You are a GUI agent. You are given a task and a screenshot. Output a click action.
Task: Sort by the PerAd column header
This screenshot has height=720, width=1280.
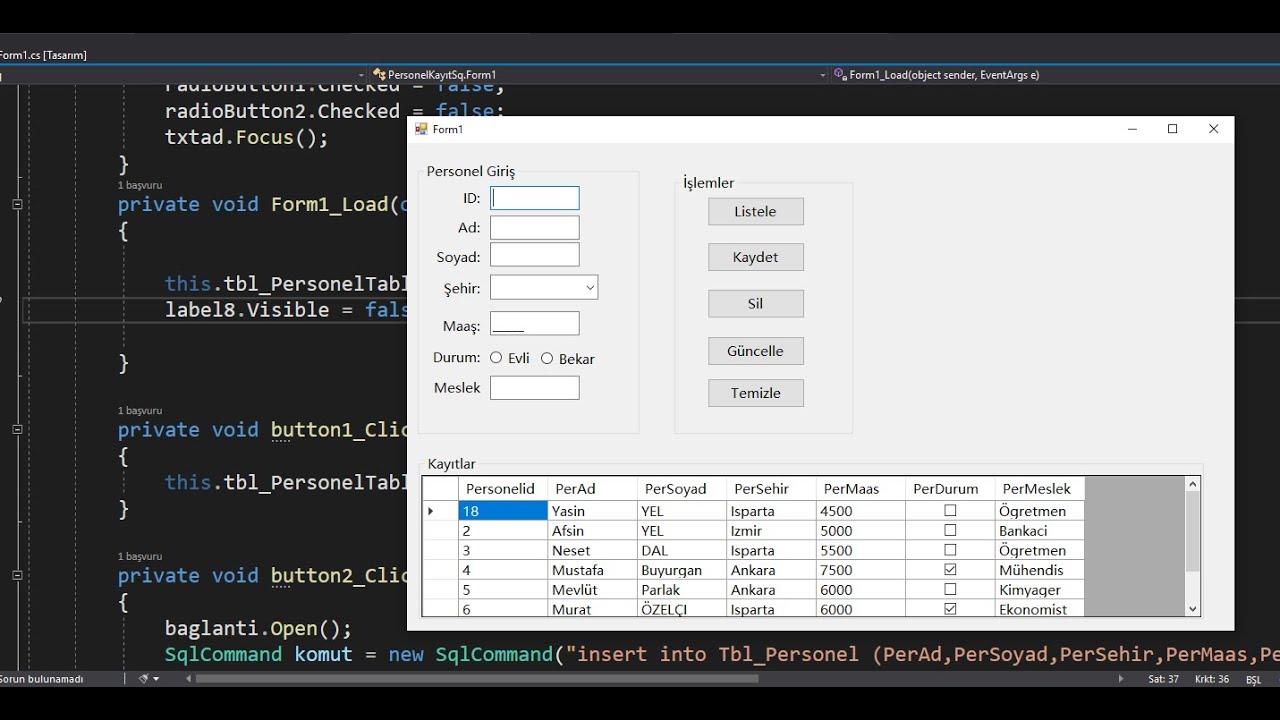[592, 489]
